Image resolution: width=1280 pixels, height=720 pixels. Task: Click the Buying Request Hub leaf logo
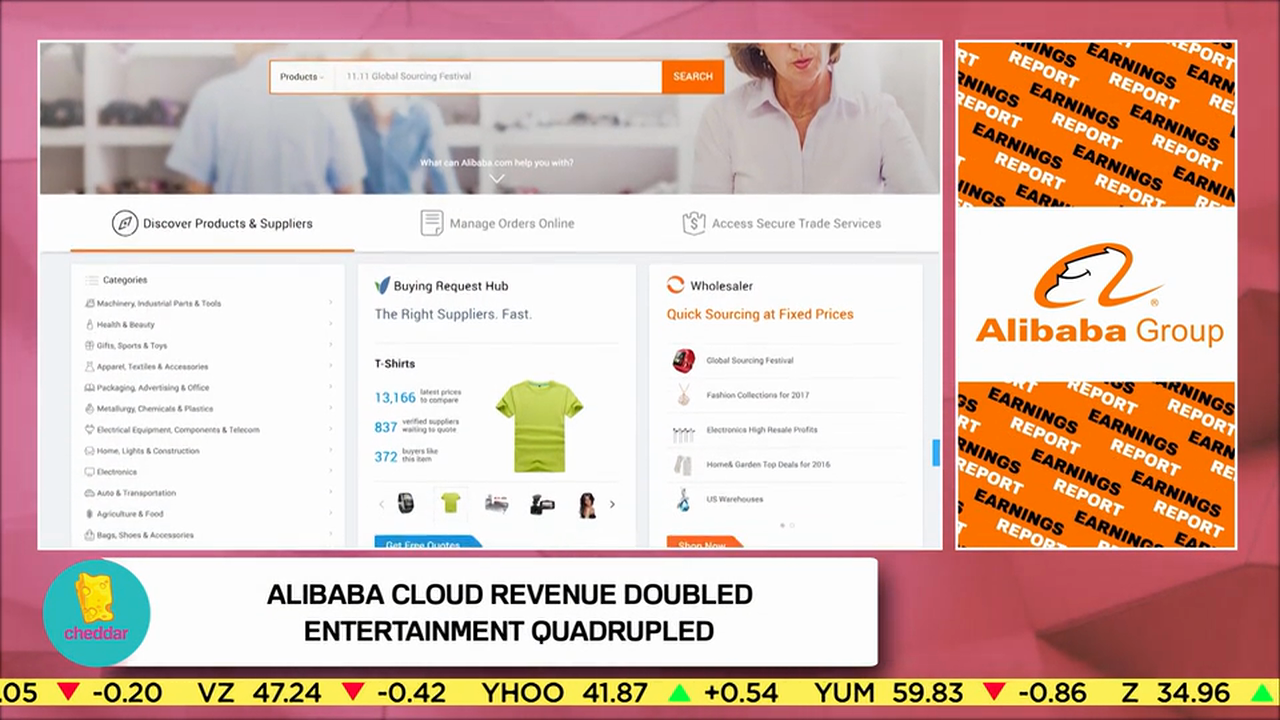point(382,286)
